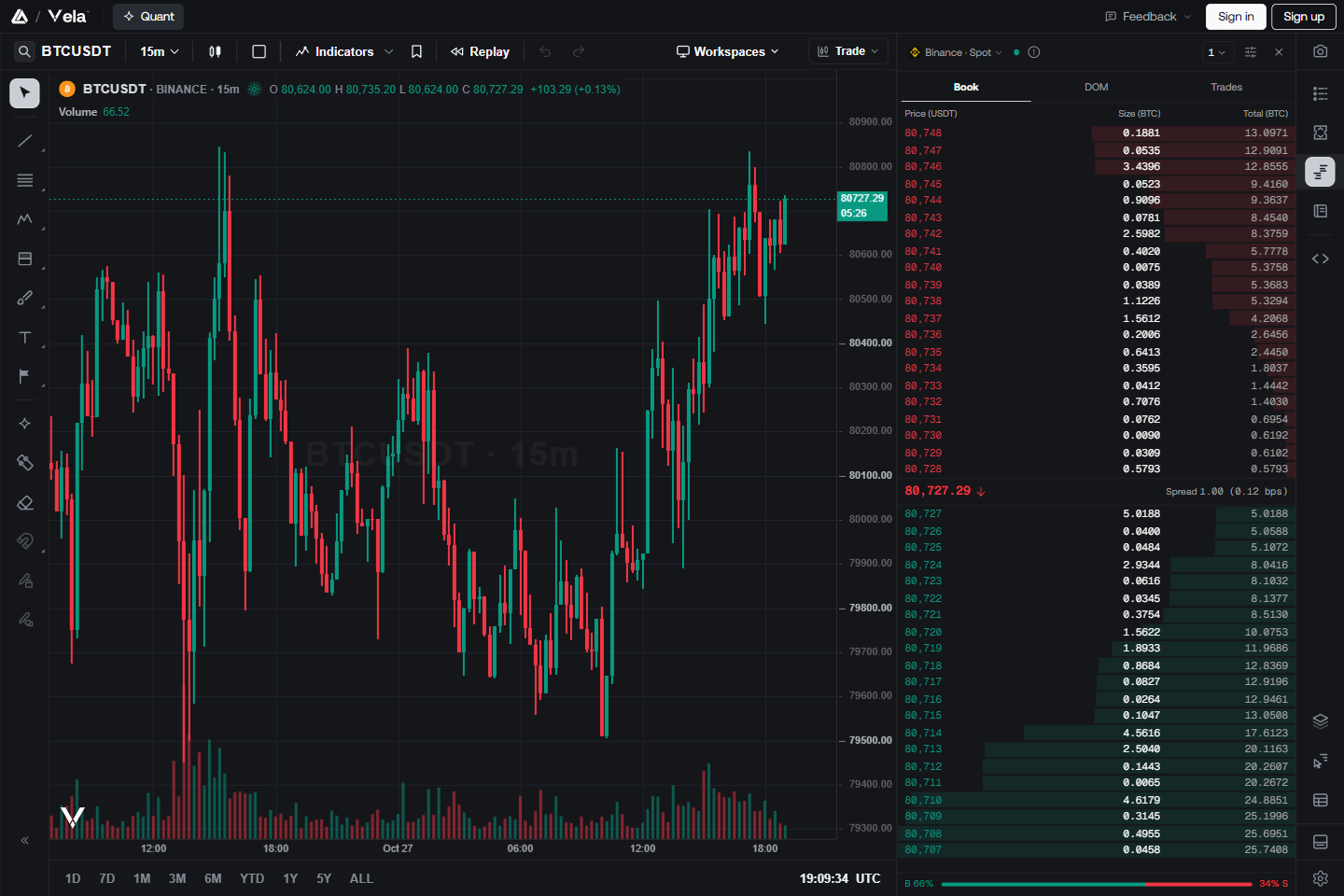Toggle the chart layout square button

click(x=259, y=51)
